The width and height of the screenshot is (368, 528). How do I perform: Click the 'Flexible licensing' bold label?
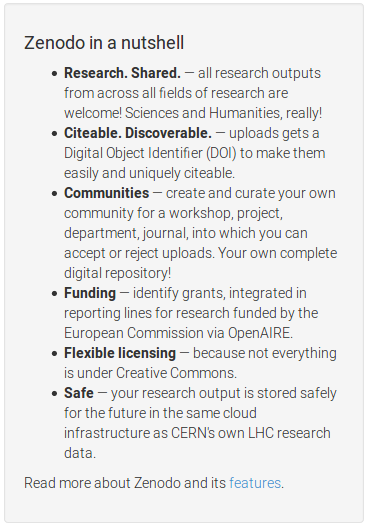point(120,353)
